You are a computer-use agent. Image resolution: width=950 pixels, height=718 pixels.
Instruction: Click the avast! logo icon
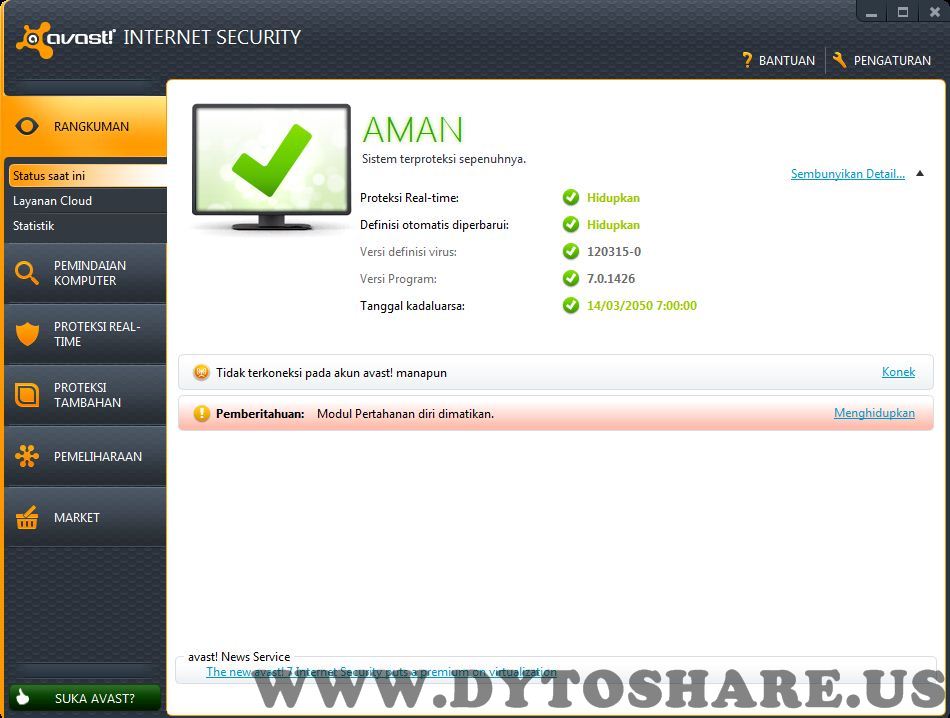(34, 39)
